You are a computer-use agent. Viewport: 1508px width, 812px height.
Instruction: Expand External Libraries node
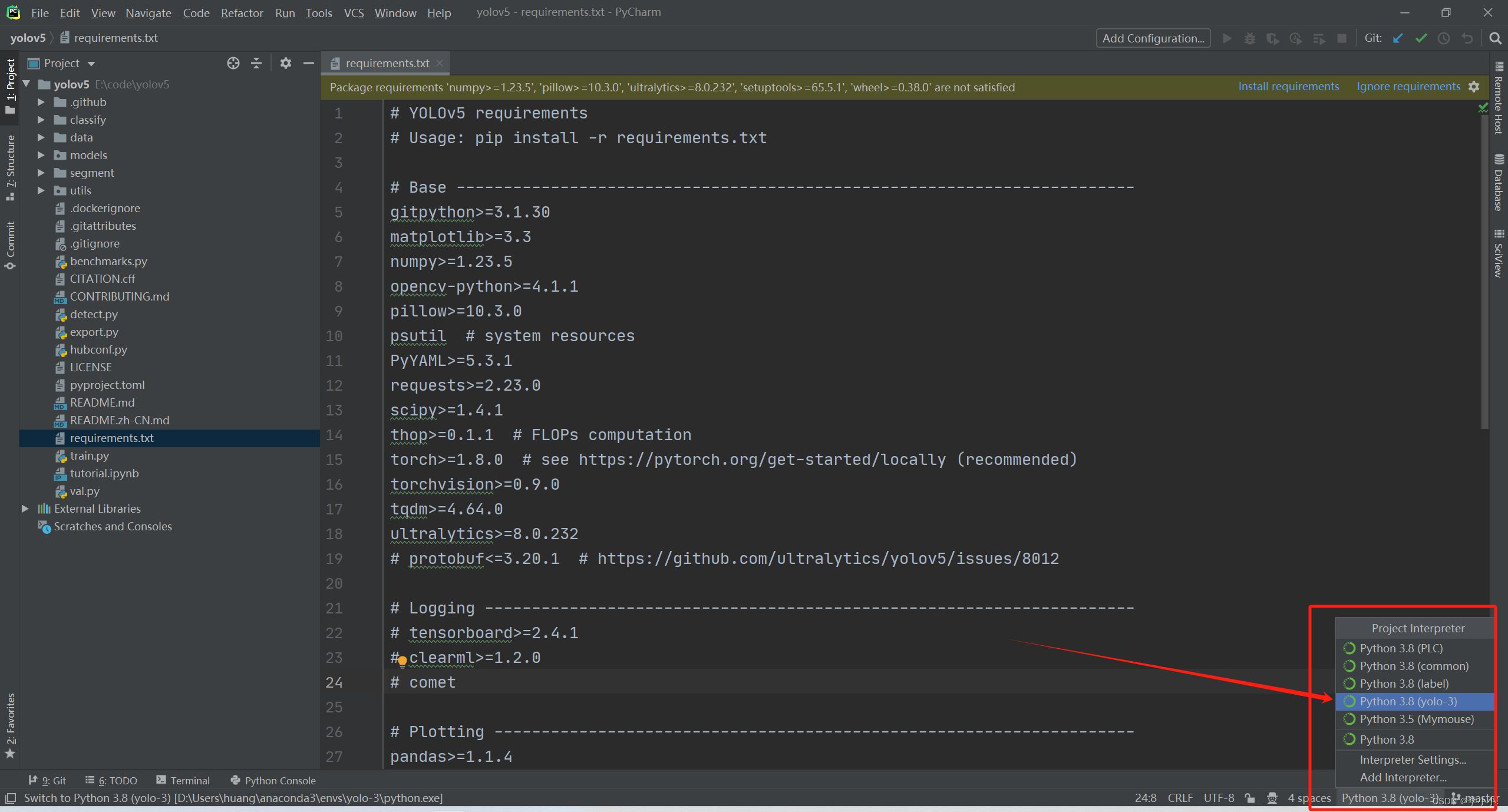click(x=25, y=509)
